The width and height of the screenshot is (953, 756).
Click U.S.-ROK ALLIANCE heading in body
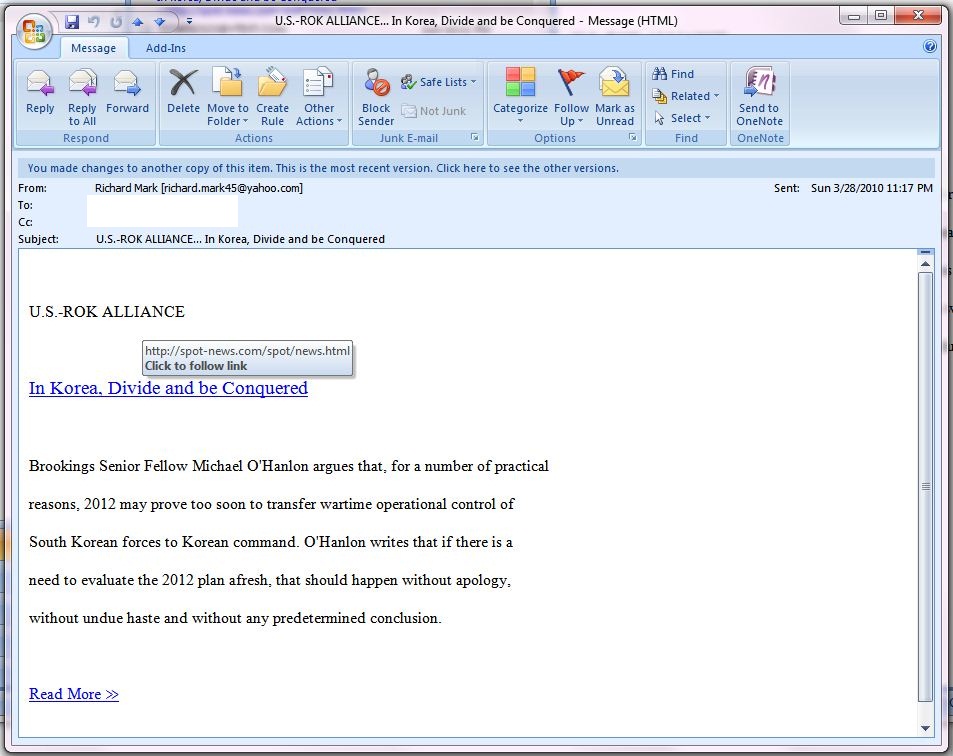(106, 312)
